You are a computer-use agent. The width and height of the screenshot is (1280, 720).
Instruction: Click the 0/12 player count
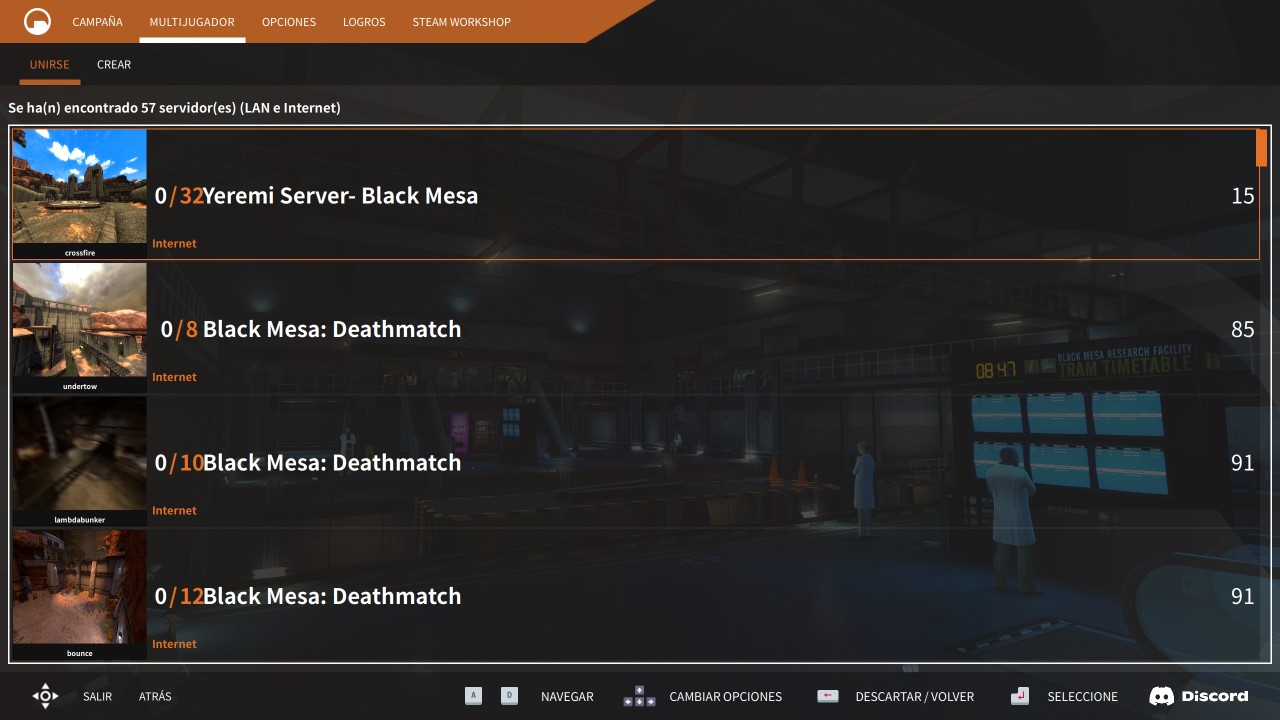coord(179,596)
